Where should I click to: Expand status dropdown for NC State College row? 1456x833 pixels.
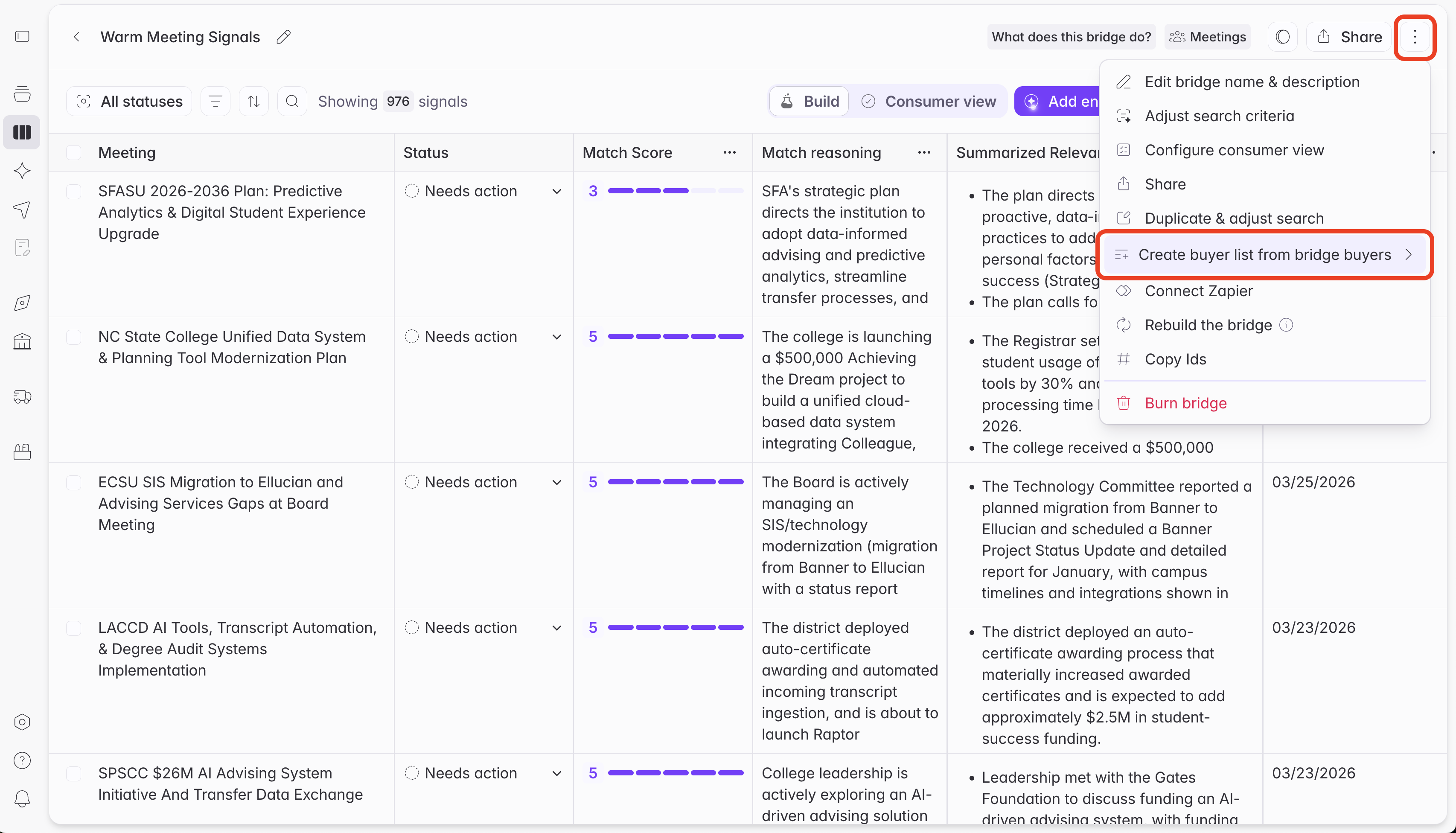[x=556, y=336]
